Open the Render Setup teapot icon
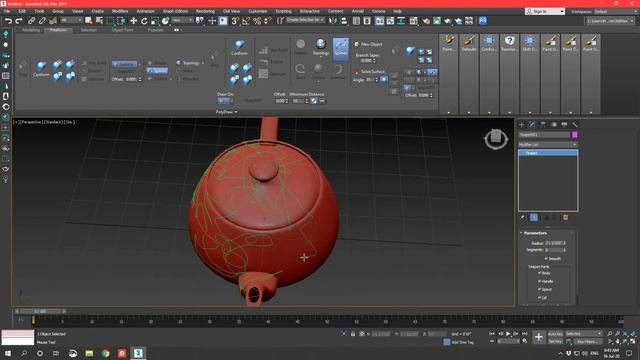The height and width of the screenshot is (360, 640). tap(426, 21)
